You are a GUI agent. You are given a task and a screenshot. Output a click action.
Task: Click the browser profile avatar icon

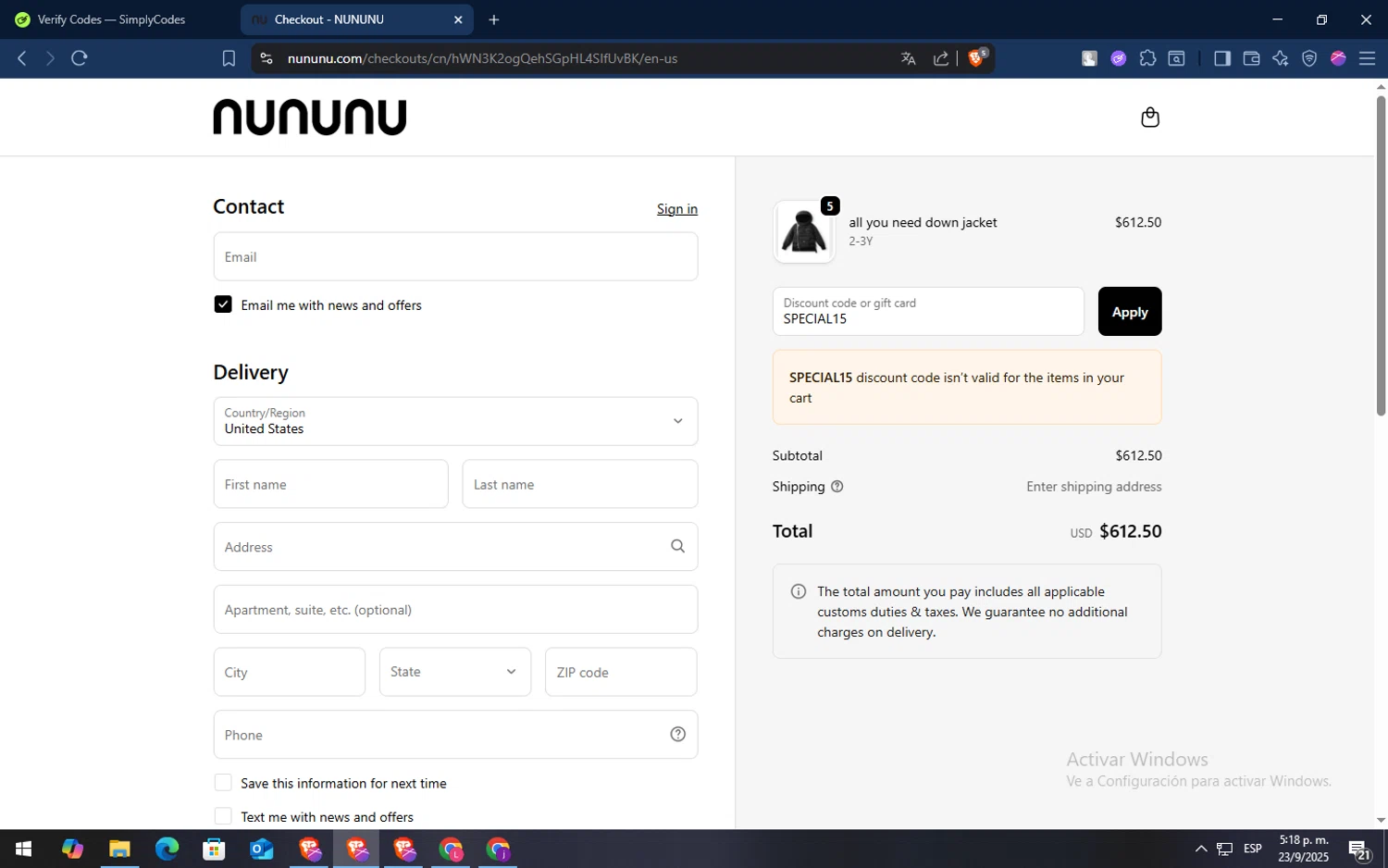pyautogui.click(x=1338, y=58)
